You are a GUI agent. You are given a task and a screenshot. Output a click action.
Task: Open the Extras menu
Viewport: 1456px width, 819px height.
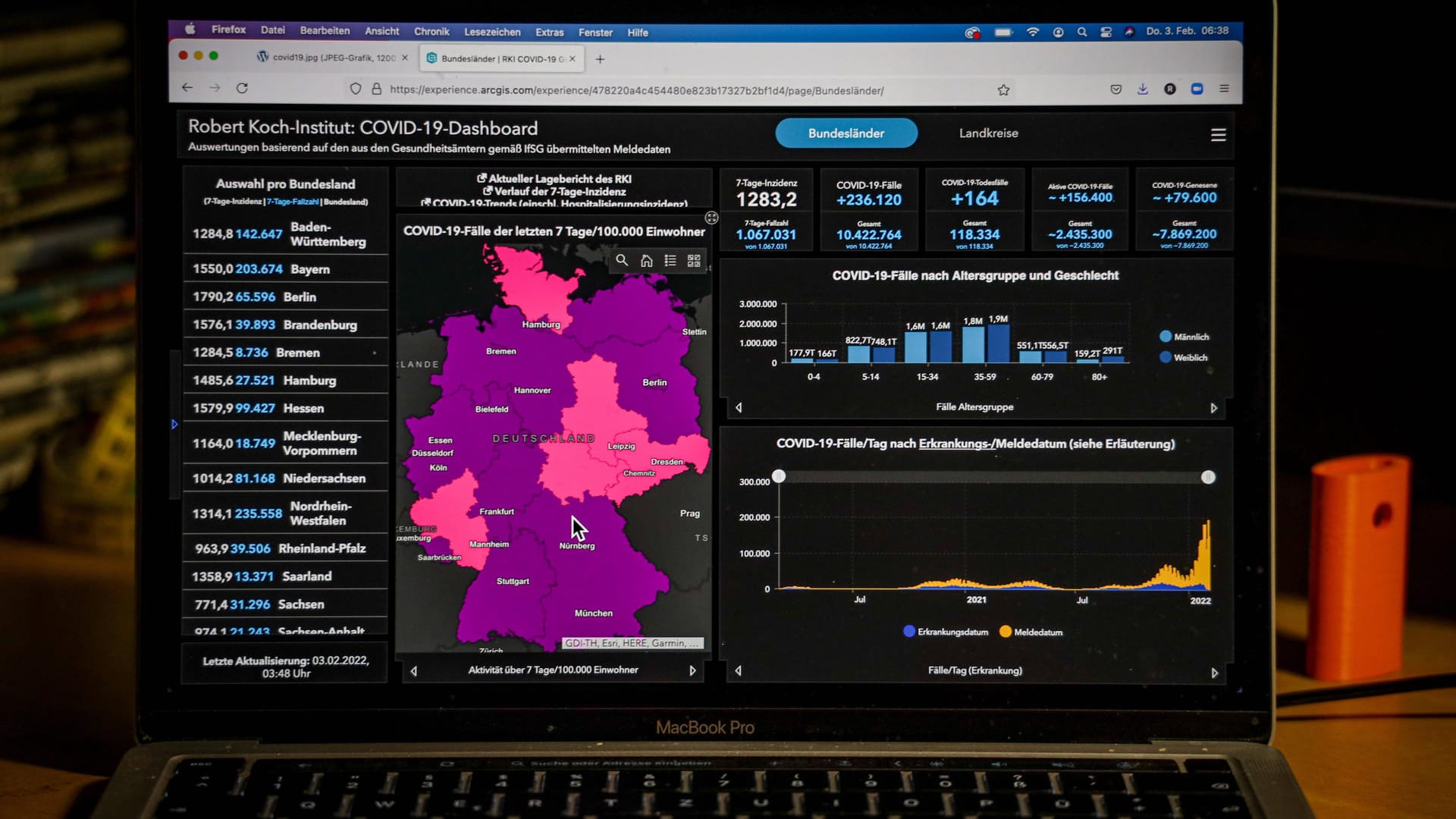click(549, 32)
